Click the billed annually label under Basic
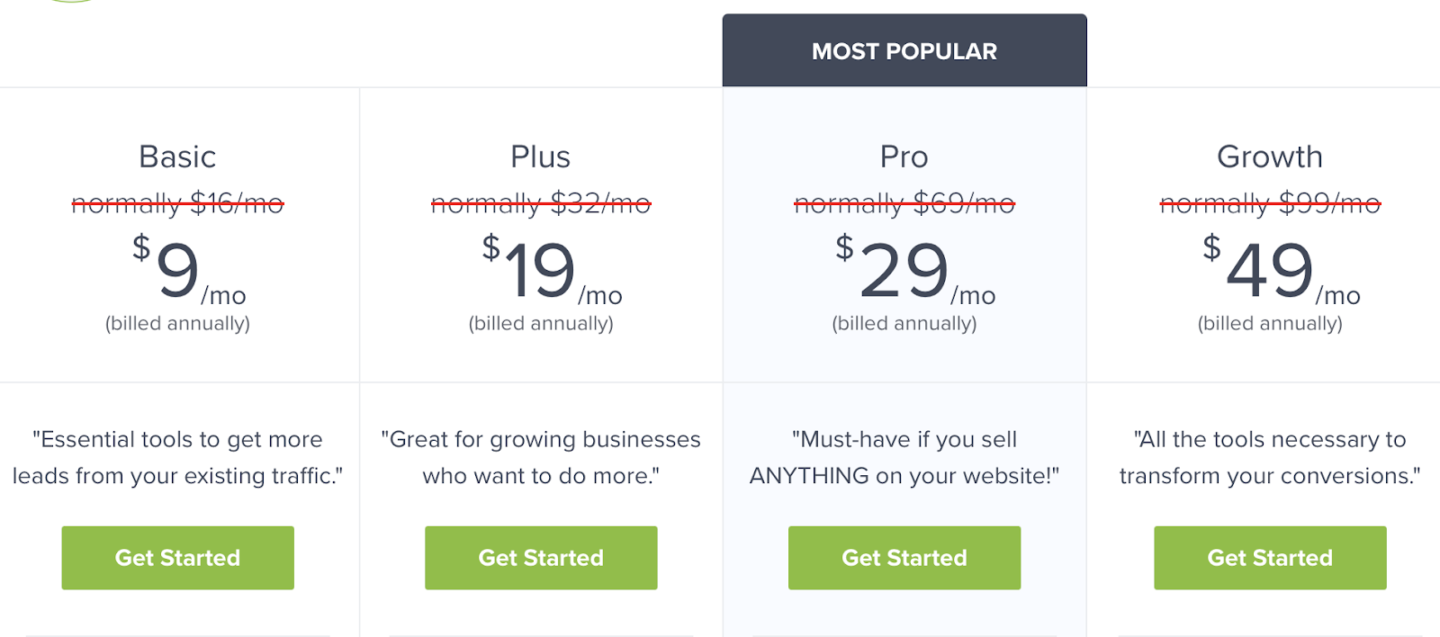 point(177,323)
